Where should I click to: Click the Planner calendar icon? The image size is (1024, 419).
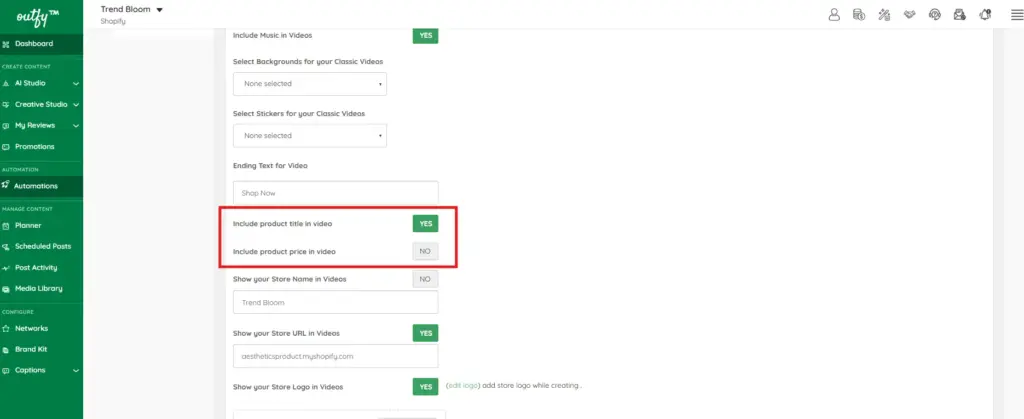[x=6, y=226]
